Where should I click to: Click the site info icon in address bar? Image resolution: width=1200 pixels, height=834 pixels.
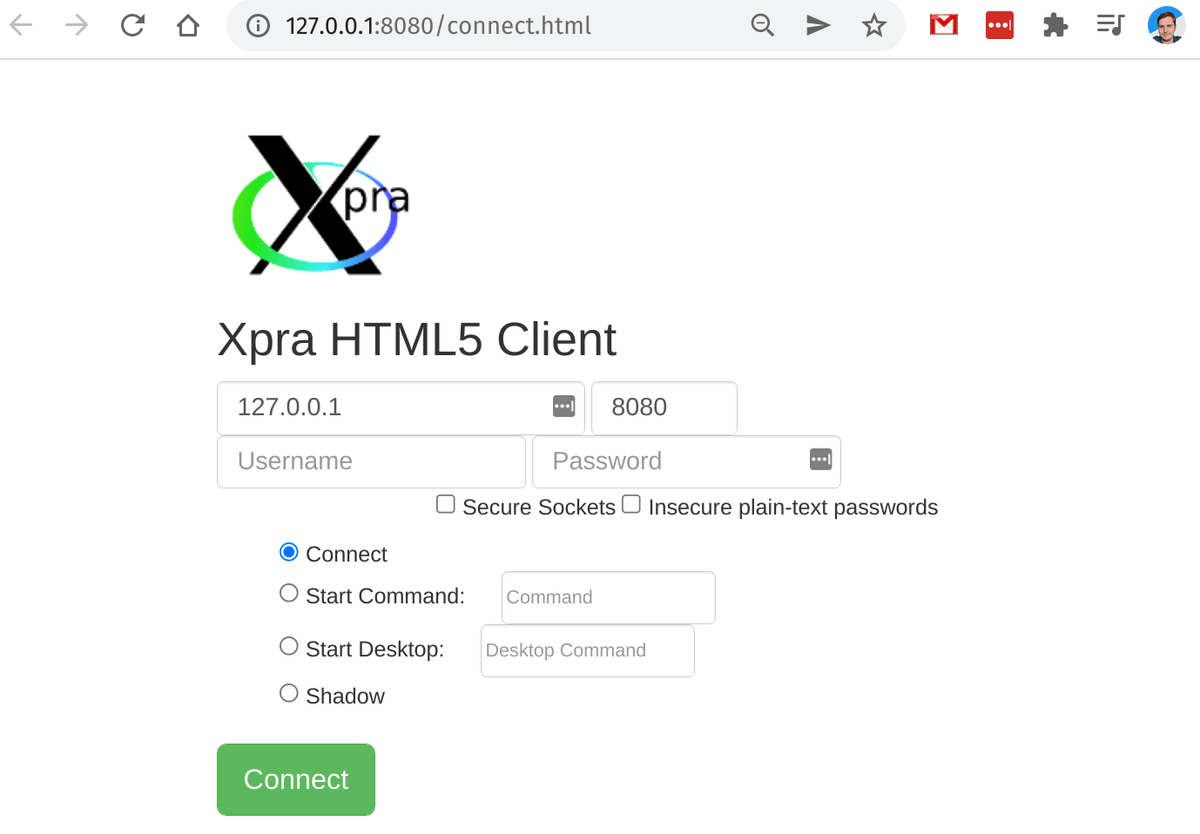pos(259,25)
